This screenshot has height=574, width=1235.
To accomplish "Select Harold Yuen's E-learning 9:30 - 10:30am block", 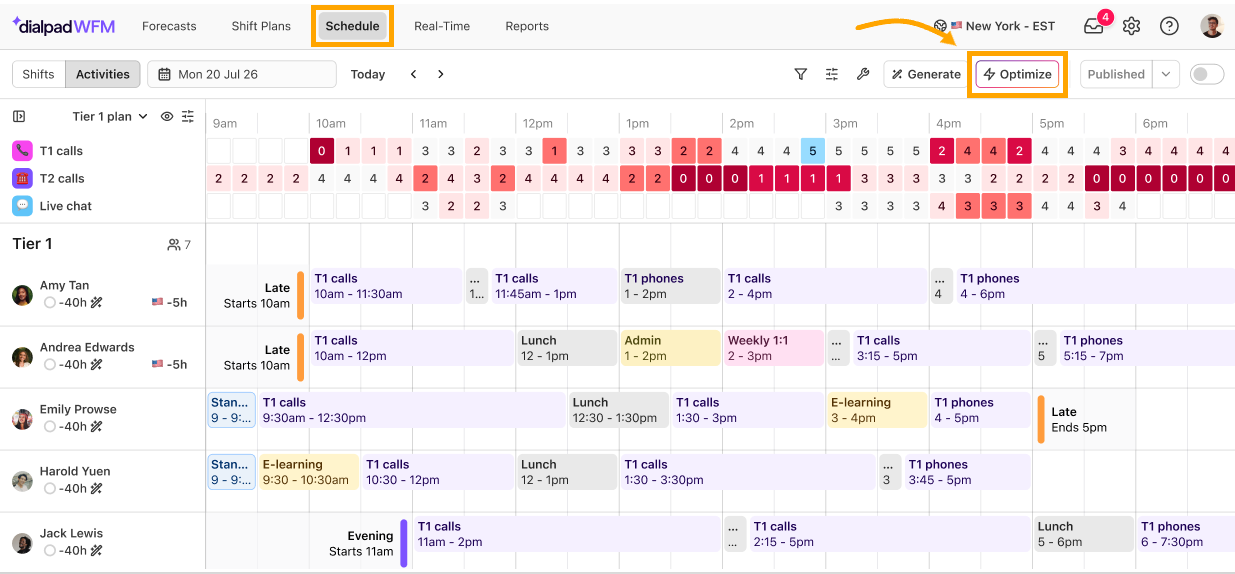I will click(309, 472).
